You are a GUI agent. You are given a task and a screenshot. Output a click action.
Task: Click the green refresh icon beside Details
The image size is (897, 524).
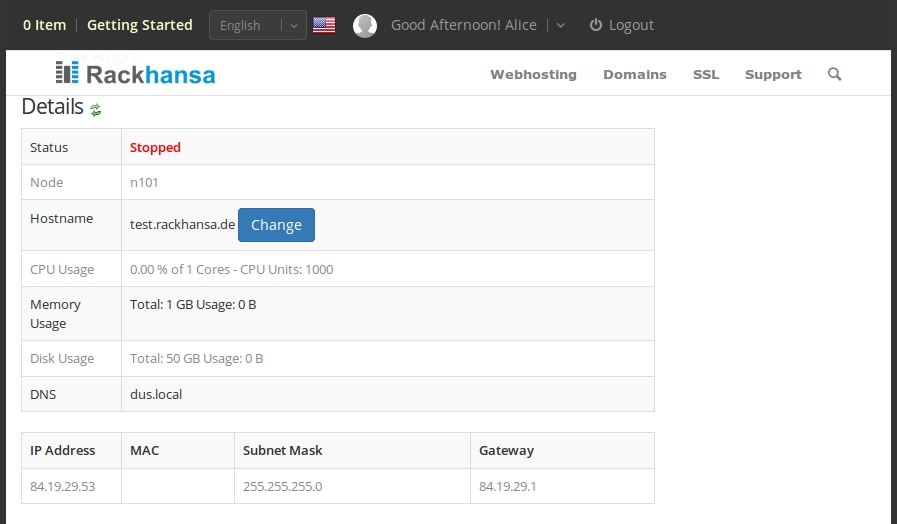(96, 110)
